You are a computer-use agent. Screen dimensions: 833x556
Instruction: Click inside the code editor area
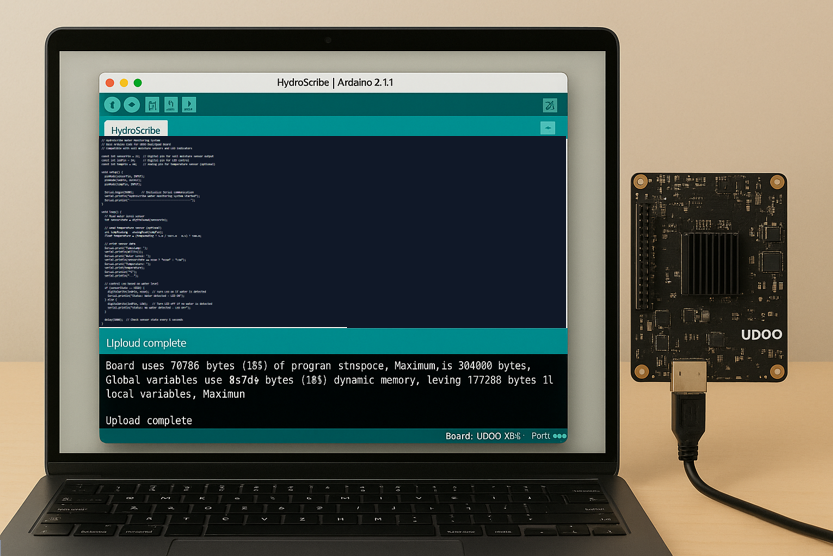333,232
